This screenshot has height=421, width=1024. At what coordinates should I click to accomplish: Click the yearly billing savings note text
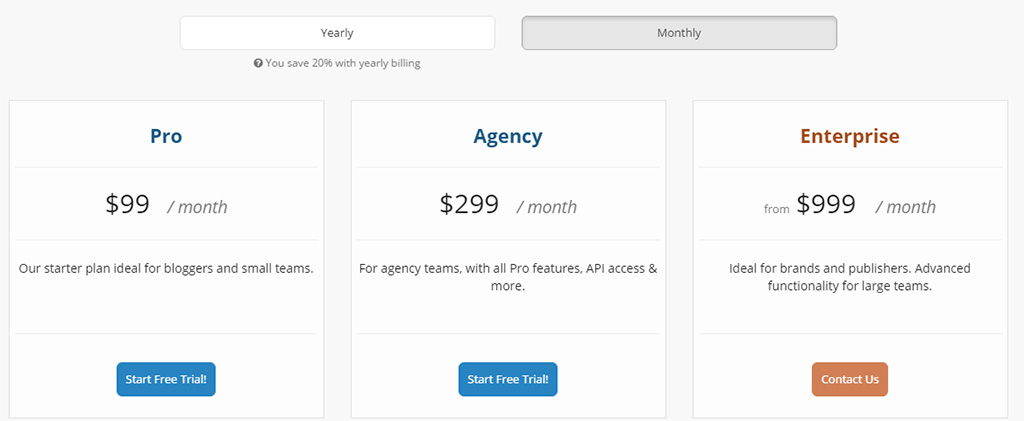343,63
